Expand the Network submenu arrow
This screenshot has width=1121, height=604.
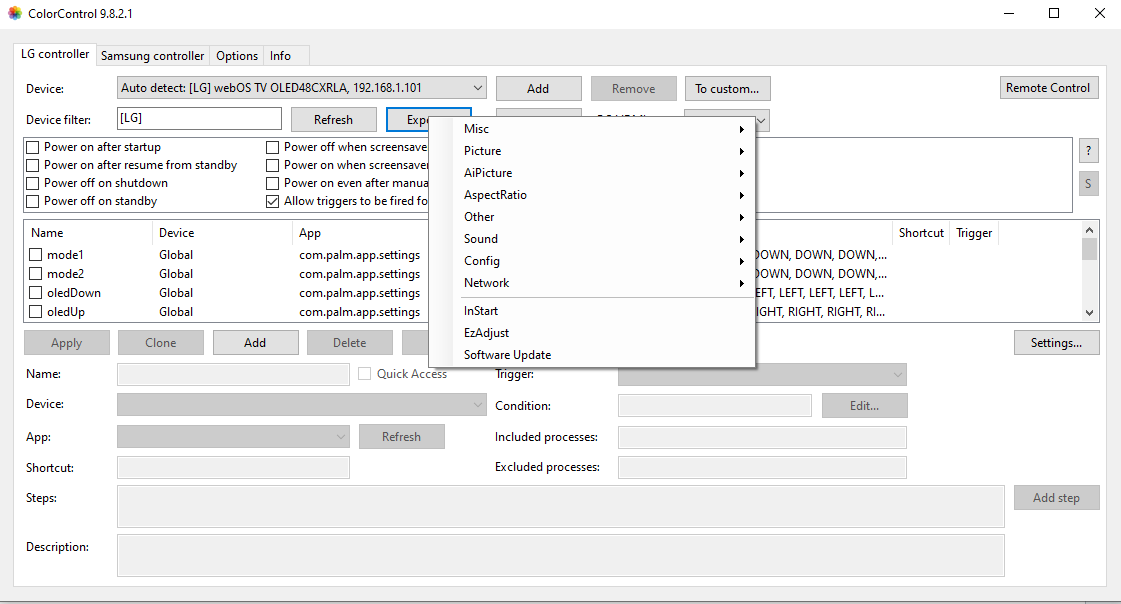coord(741,283)
